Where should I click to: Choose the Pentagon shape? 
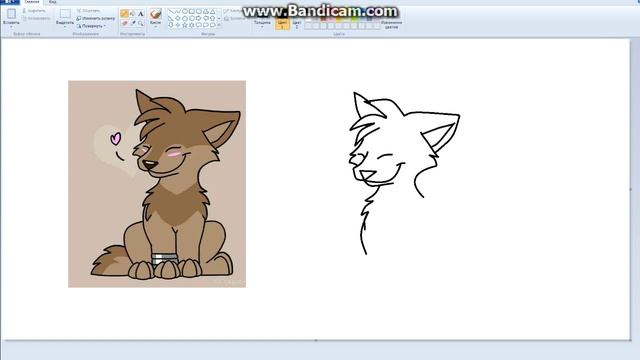tap(184, 18)
